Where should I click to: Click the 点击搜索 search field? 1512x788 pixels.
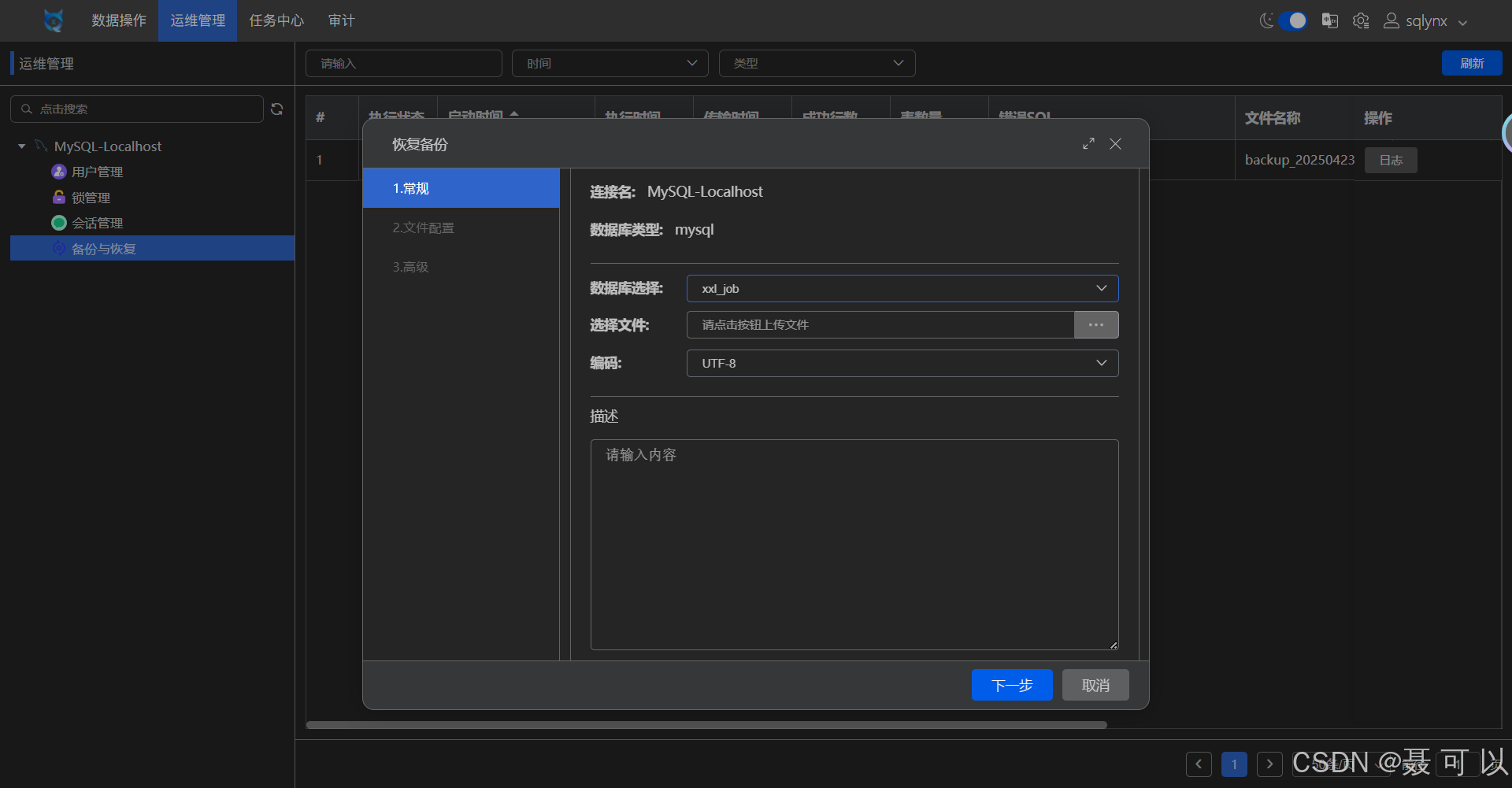[137, 109]
